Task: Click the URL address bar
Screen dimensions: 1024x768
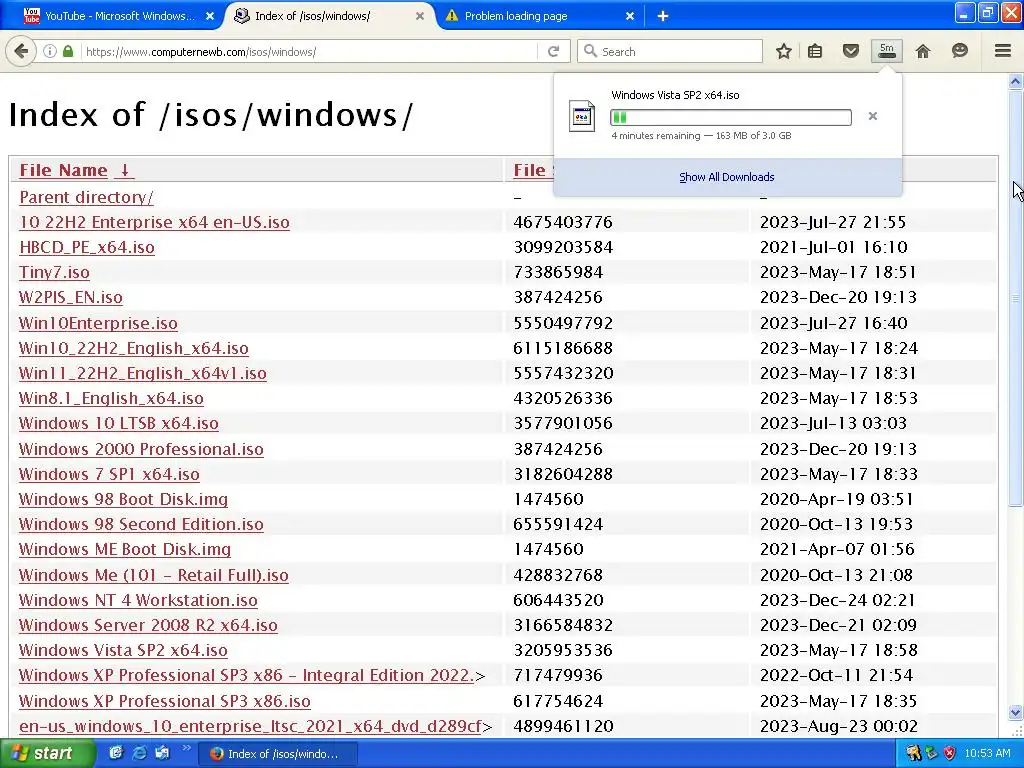Action: [x=307, y=52]
